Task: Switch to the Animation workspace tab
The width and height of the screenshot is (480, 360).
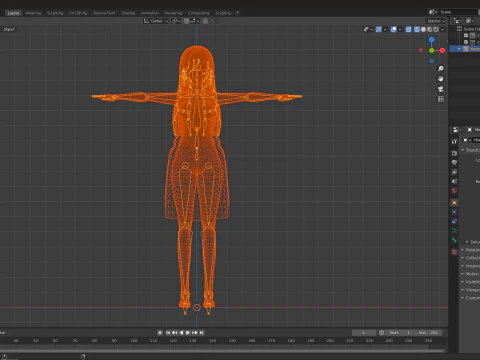Action: (x=150, y=13)
